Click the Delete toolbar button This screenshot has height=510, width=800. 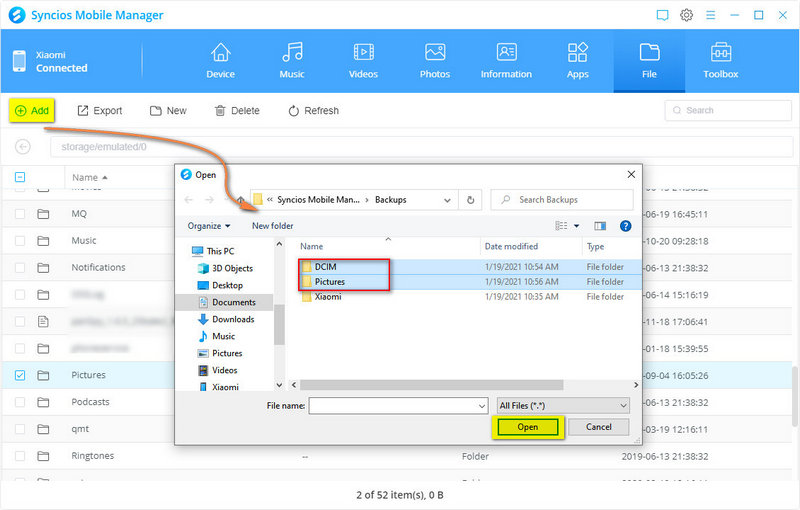[237, 111]
